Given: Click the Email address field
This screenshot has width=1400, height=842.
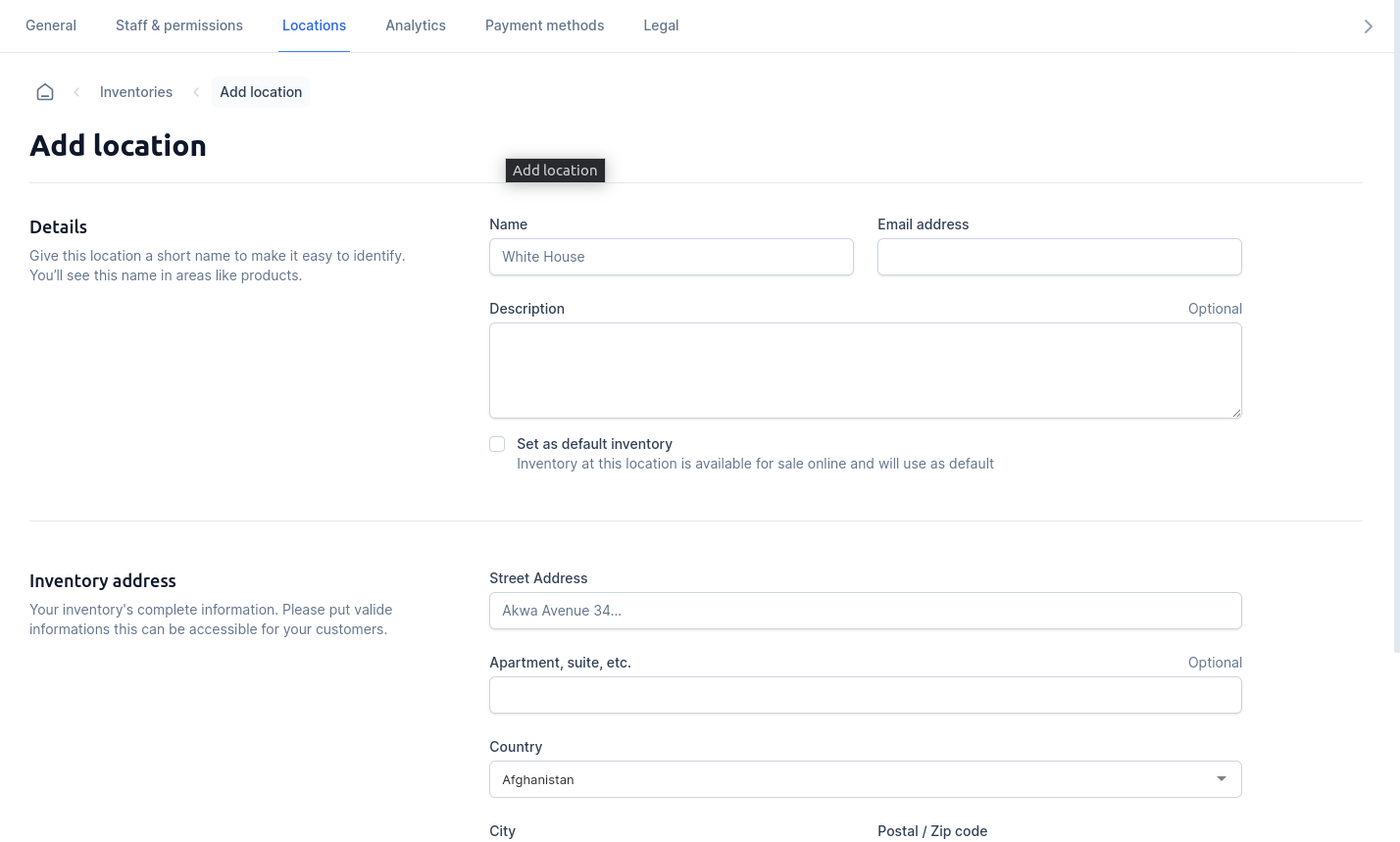Looking at the screenshot, I should (x=1059, y=257).
